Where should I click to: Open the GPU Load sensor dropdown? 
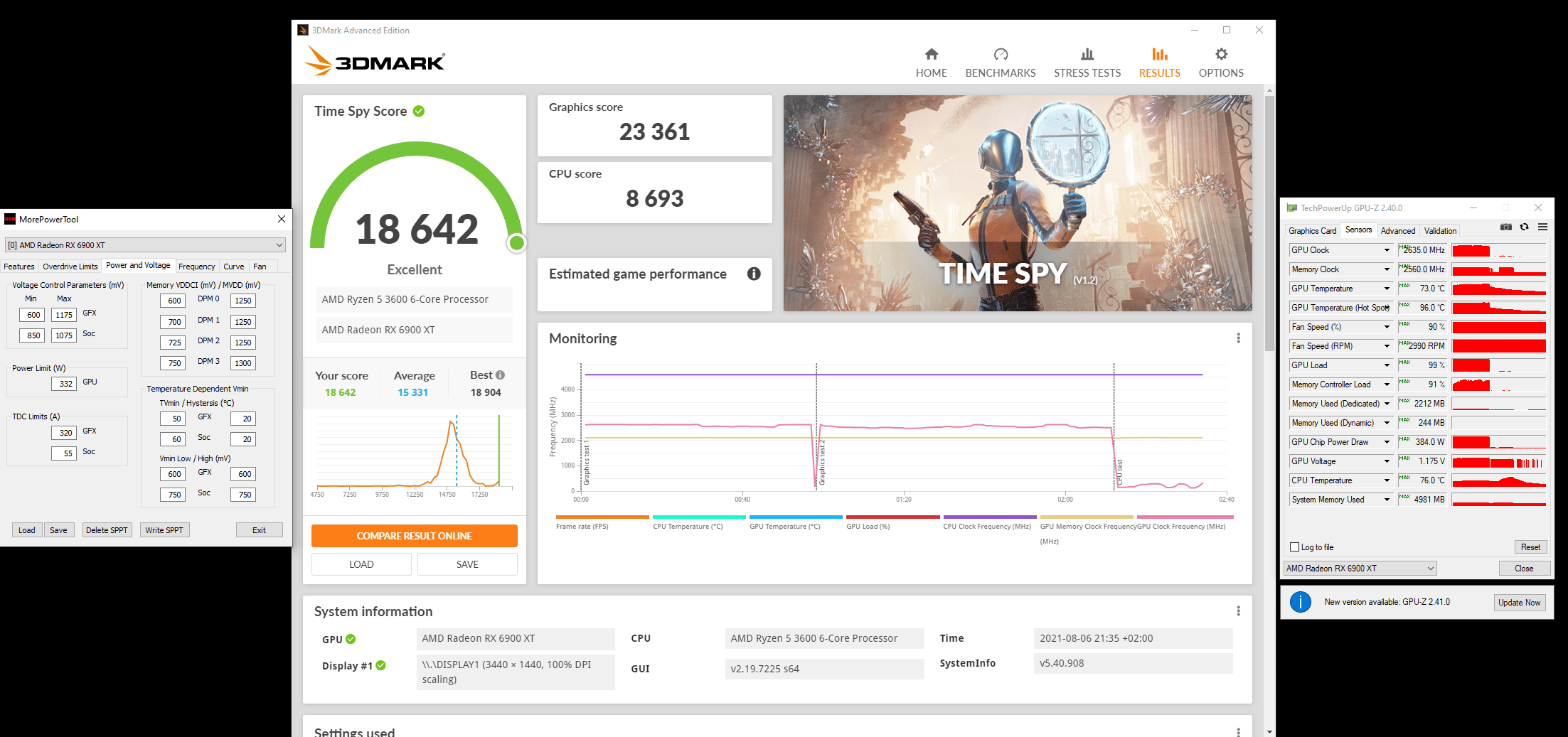pyautogui.click(x=1386, y=365)
